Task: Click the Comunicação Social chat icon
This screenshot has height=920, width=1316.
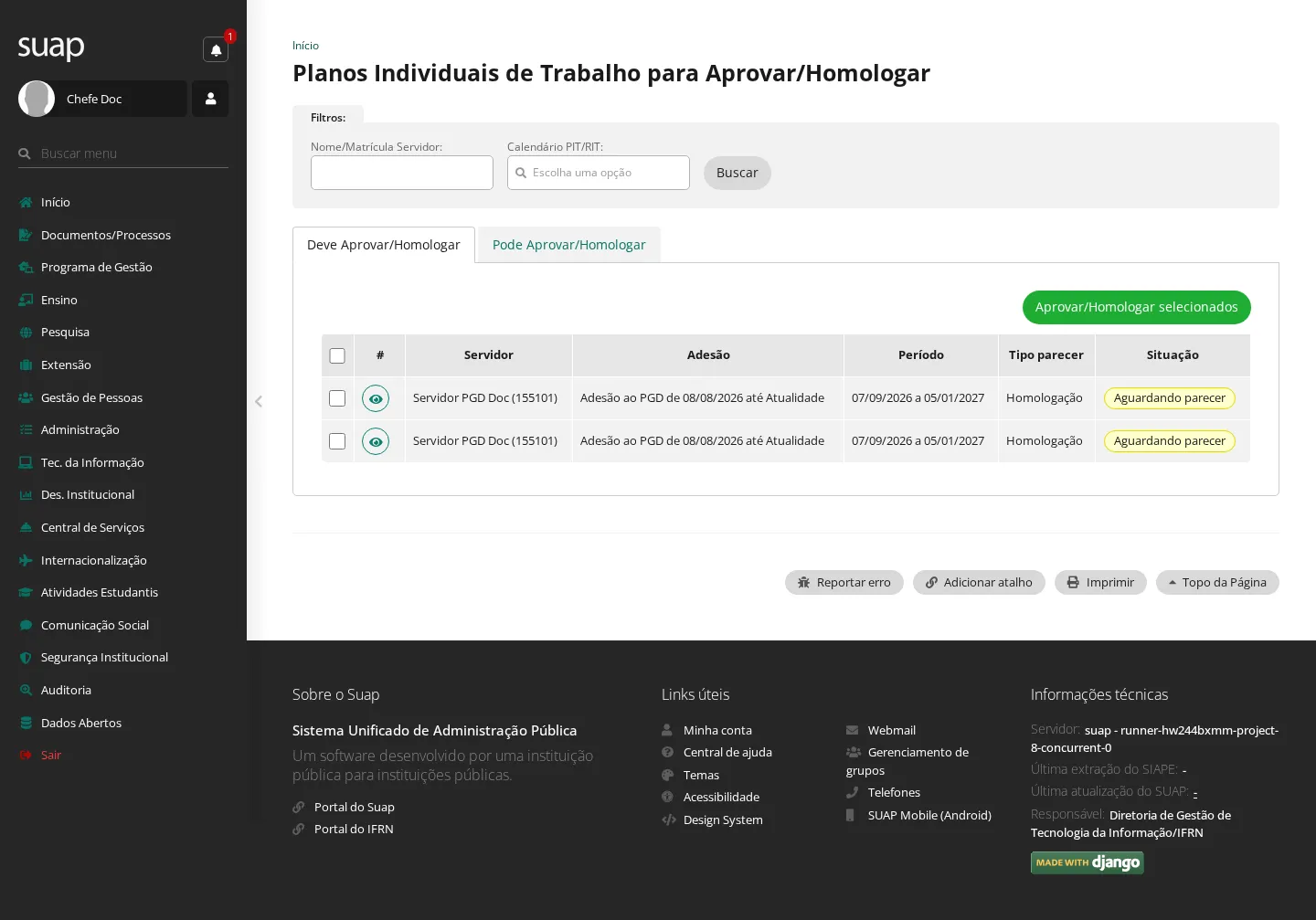Action: [x=26, y=625]
